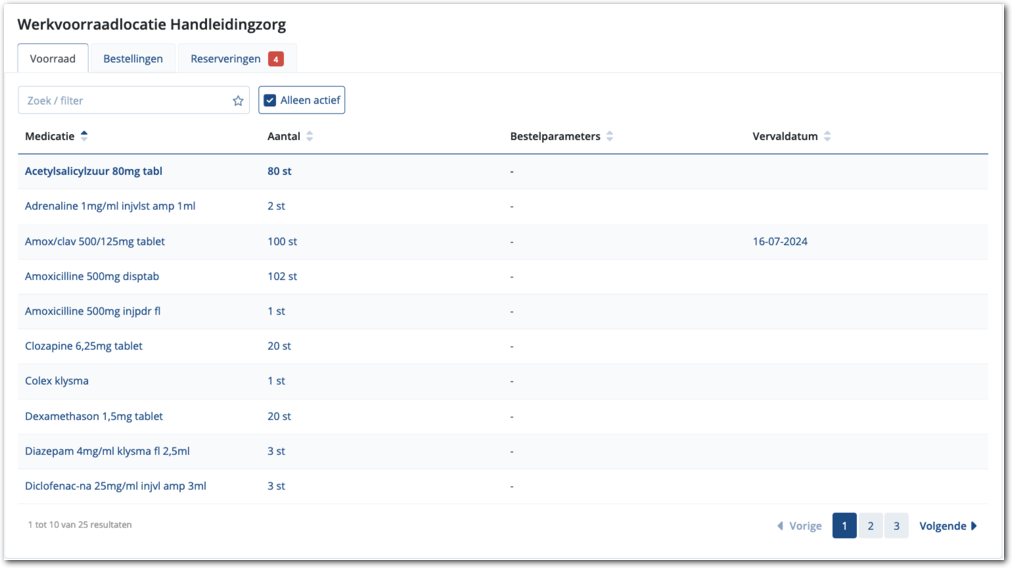Open Colex klysma medication row
This screenshot has height=568, width=1012.
[x=57, y=381]
